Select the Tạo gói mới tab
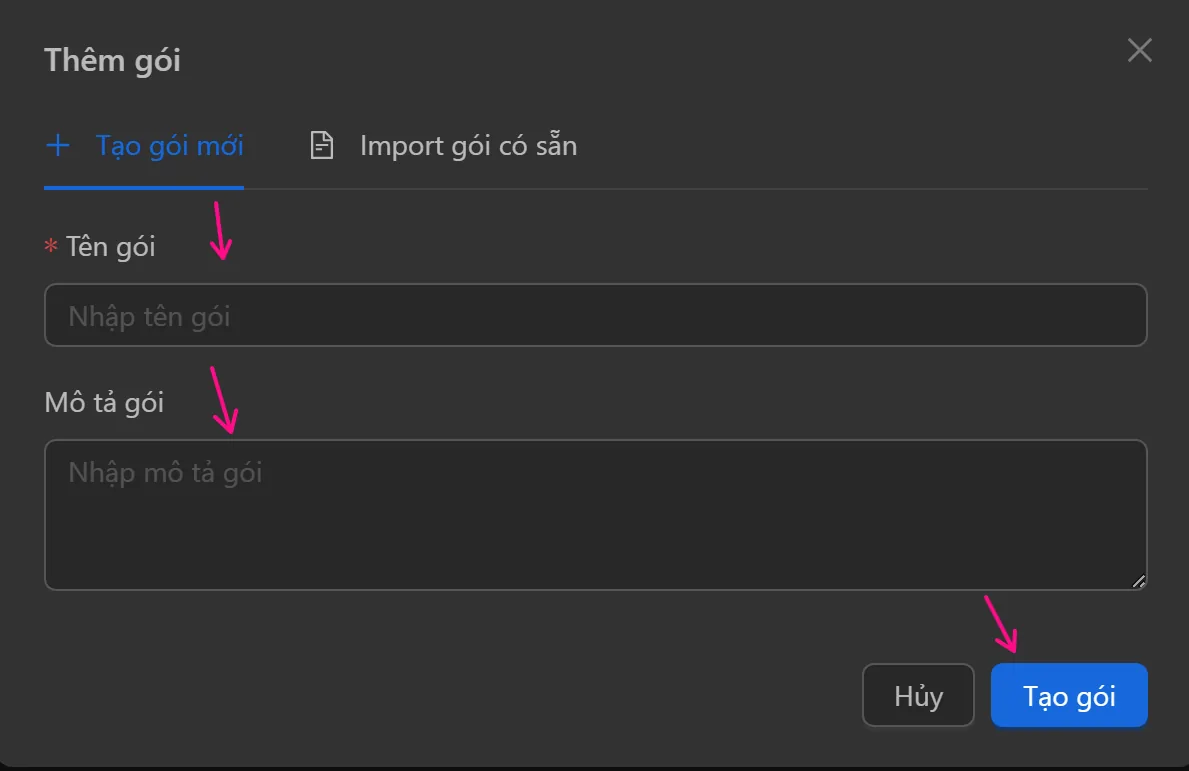1189x771 pixels. pyautogui.click(x=168, y=145)
